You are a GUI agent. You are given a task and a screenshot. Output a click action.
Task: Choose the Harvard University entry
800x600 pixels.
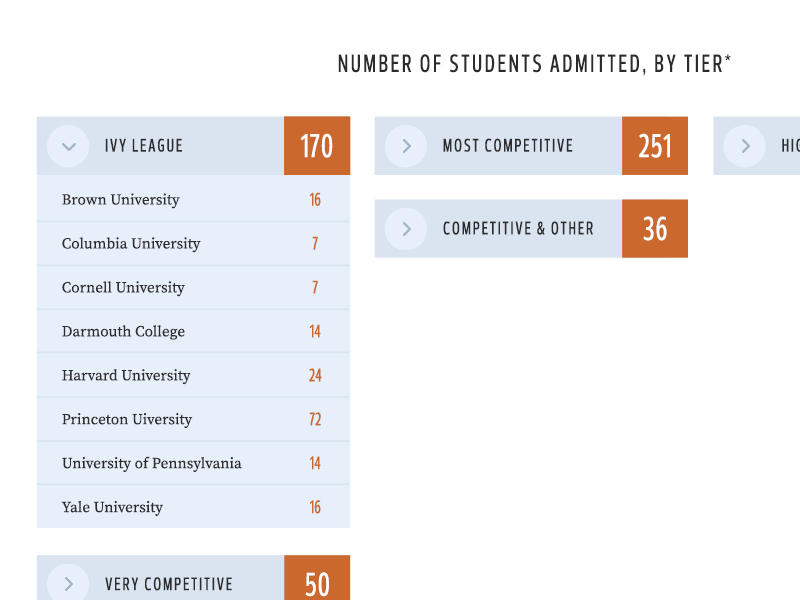(126, 376)
